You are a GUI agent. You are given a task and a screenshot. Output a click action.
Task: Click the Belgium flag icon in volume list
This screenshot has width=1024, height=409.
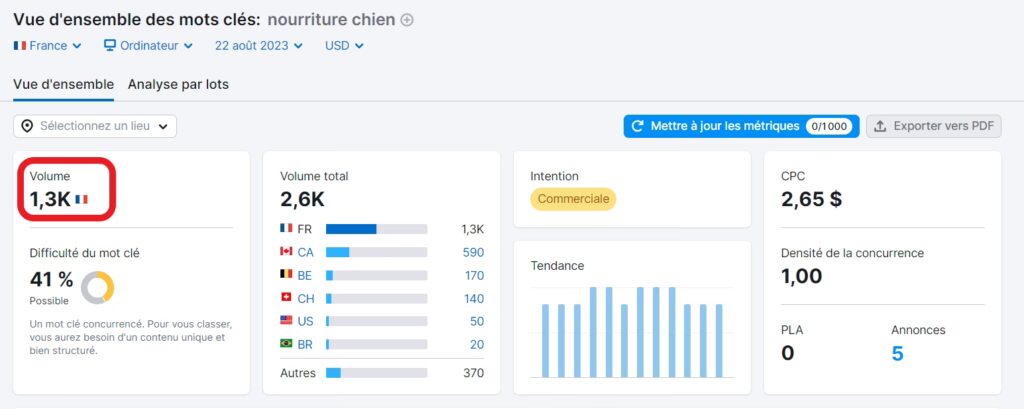pos(287,275)
